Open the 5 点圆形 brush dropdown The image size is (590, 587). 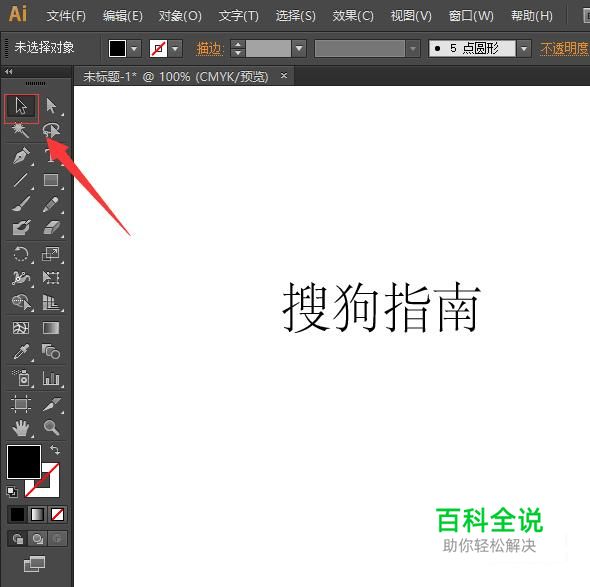coord(524,49)
